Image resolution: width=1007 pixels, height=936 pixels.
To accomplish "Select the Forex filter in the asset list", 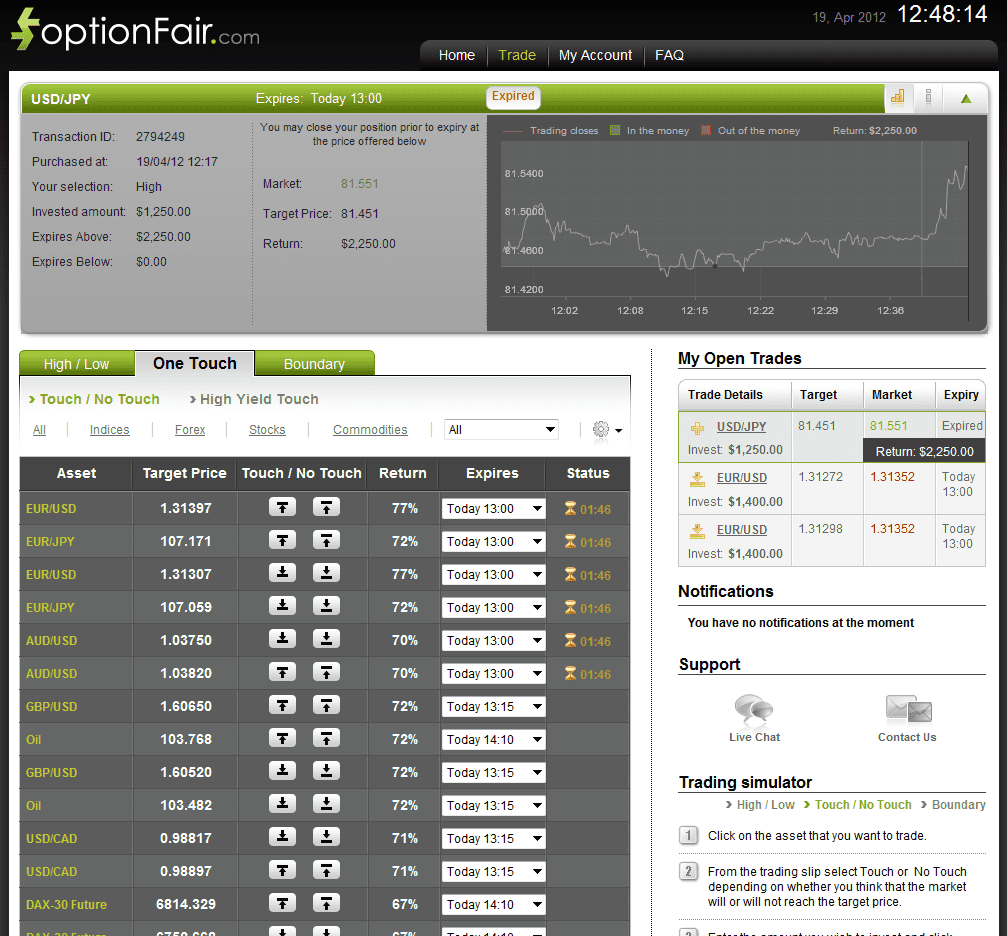I will [x=190, y=429].
